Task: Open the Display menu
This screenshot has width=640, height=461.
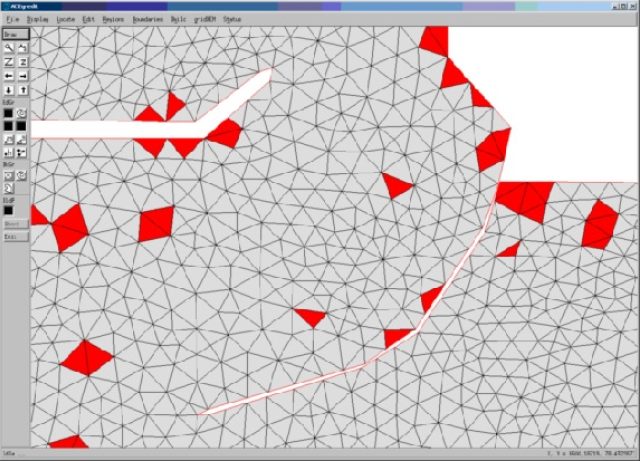Action: coord(37,19)
